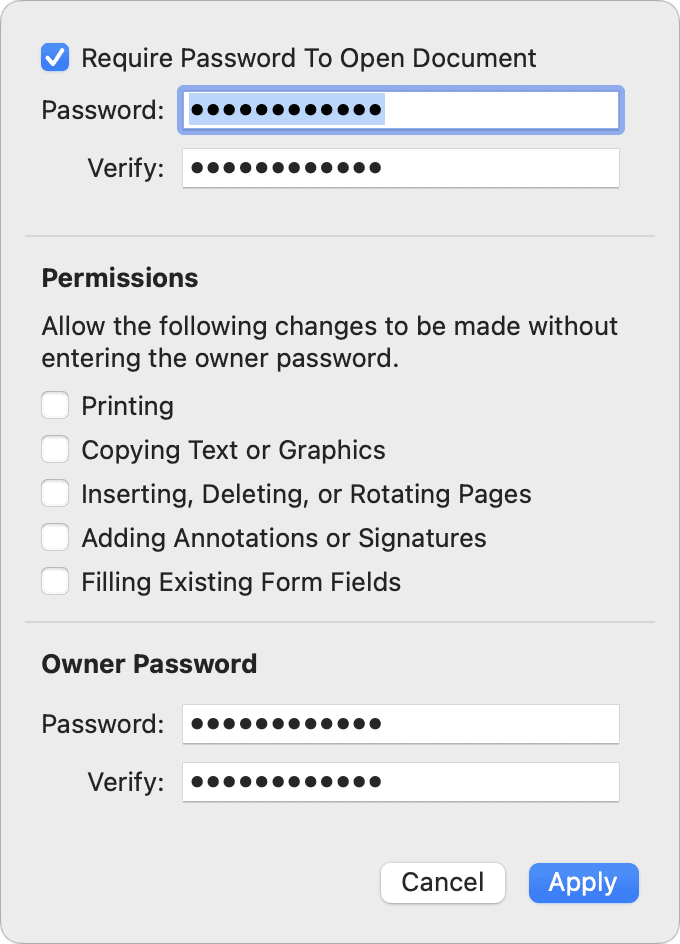This screenshot has width=680, height=944.
Task: Click the "Printing" label text
Action: click(x=127, y=406)
